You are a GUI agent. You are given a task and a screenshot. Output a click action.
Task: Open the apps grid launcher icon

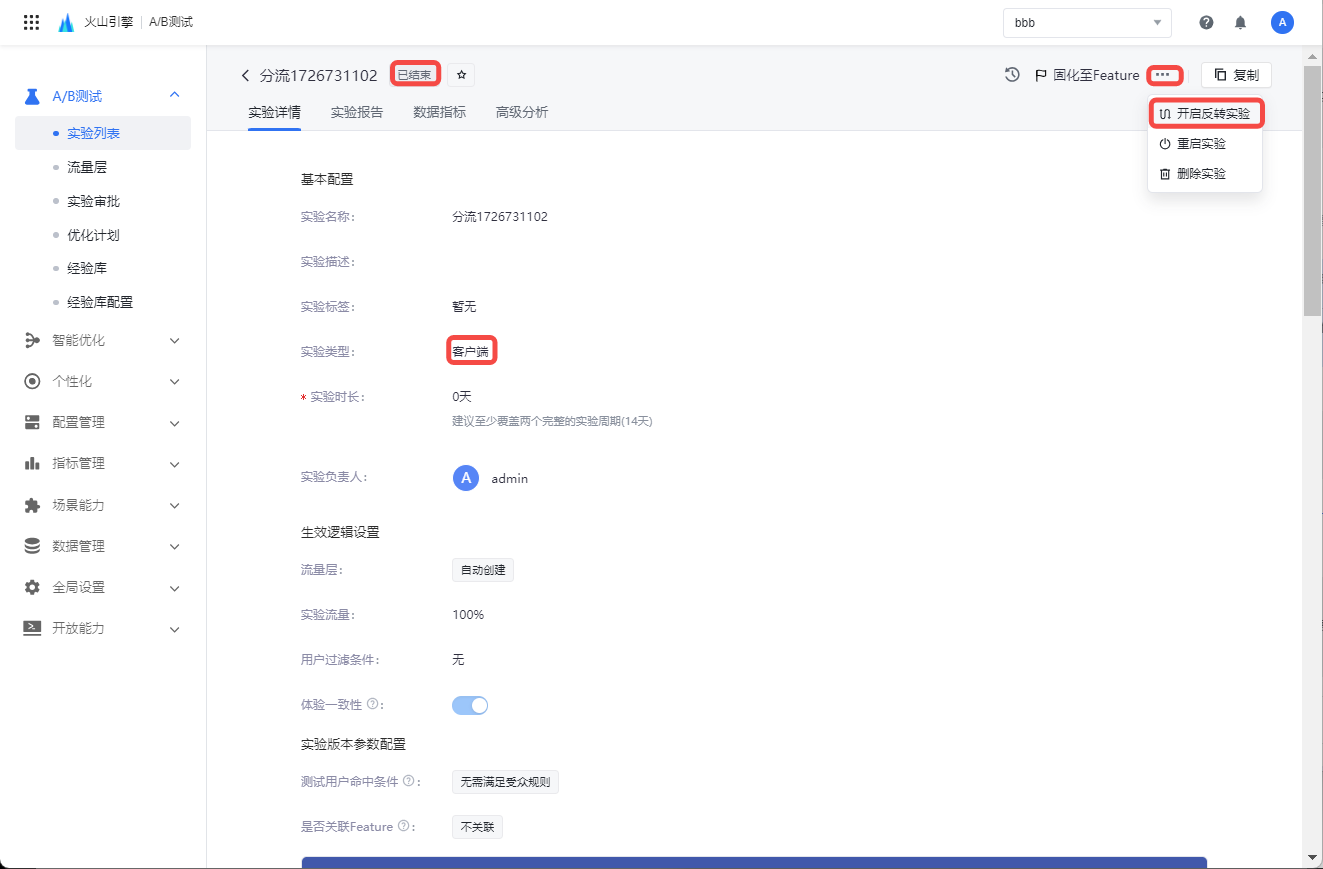31,22
